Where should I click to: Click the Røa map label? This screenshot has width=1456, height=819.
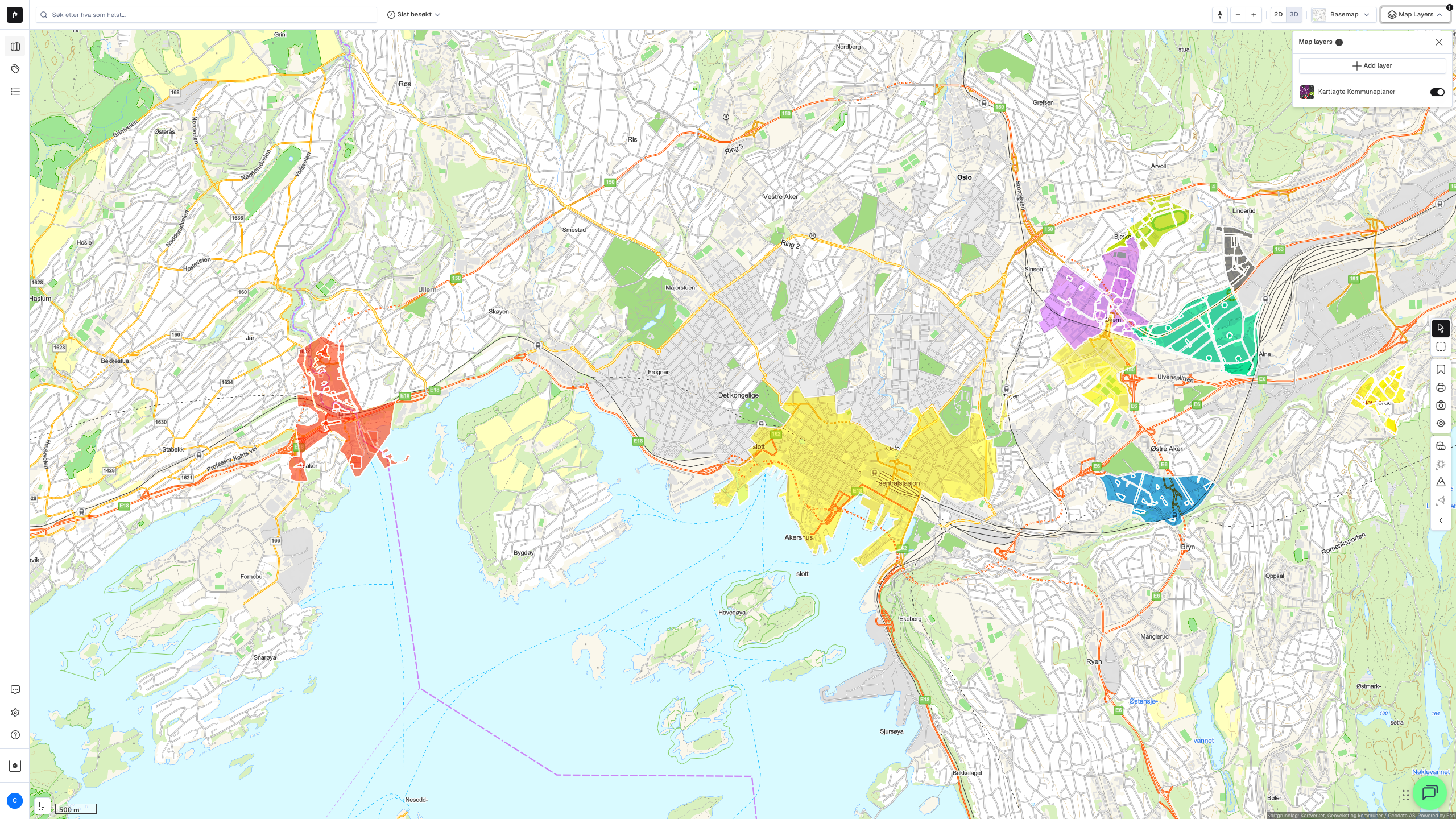point(405,84)
